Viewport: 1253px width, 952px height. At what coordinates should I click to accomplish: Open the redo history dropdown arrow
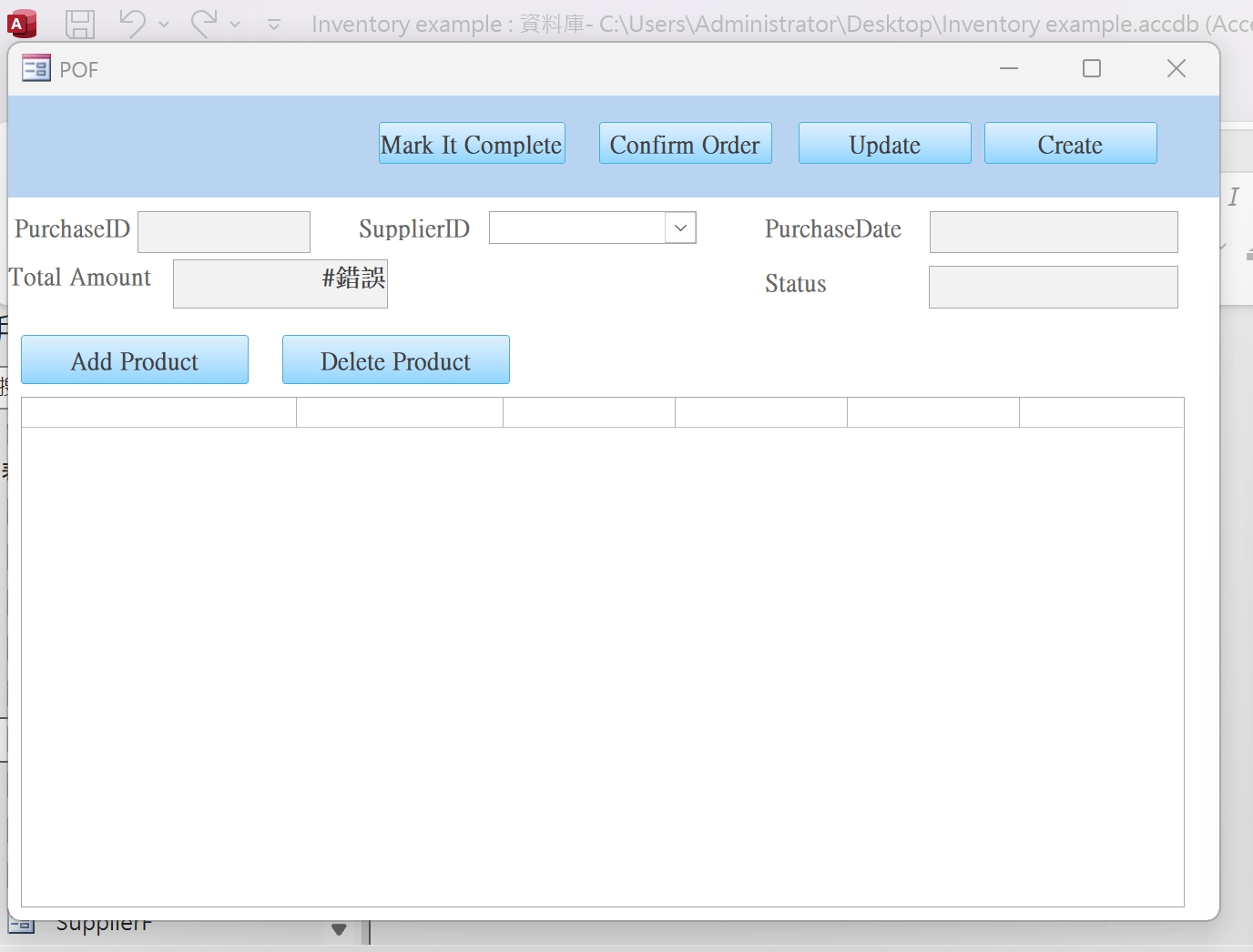235,25
